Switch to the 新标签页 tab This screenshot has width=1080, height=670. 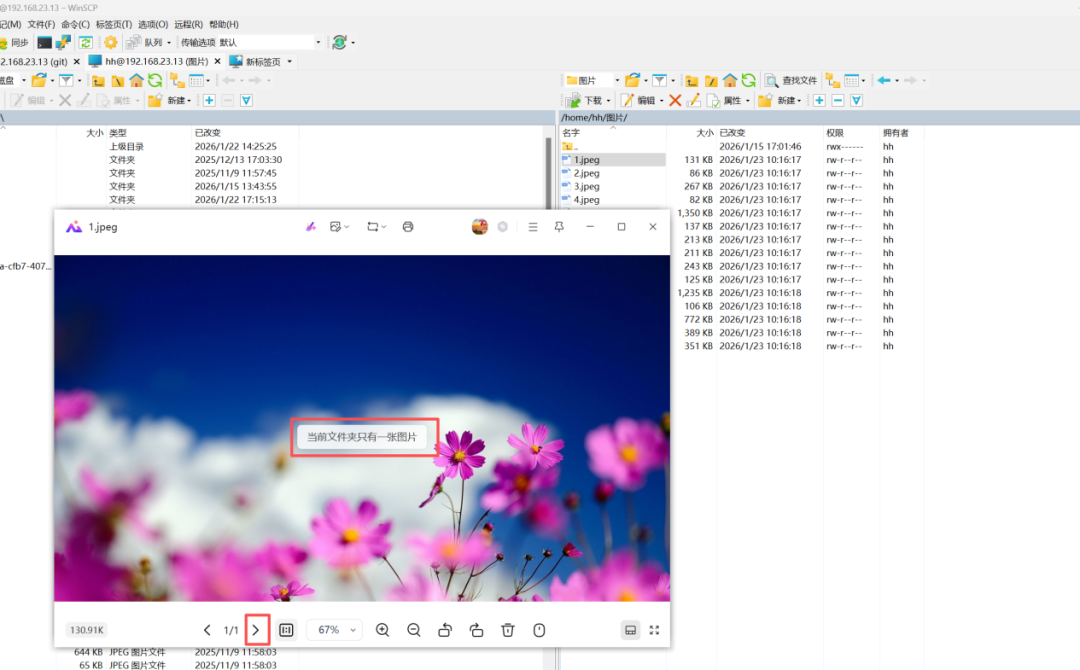(x=262, y=61)
